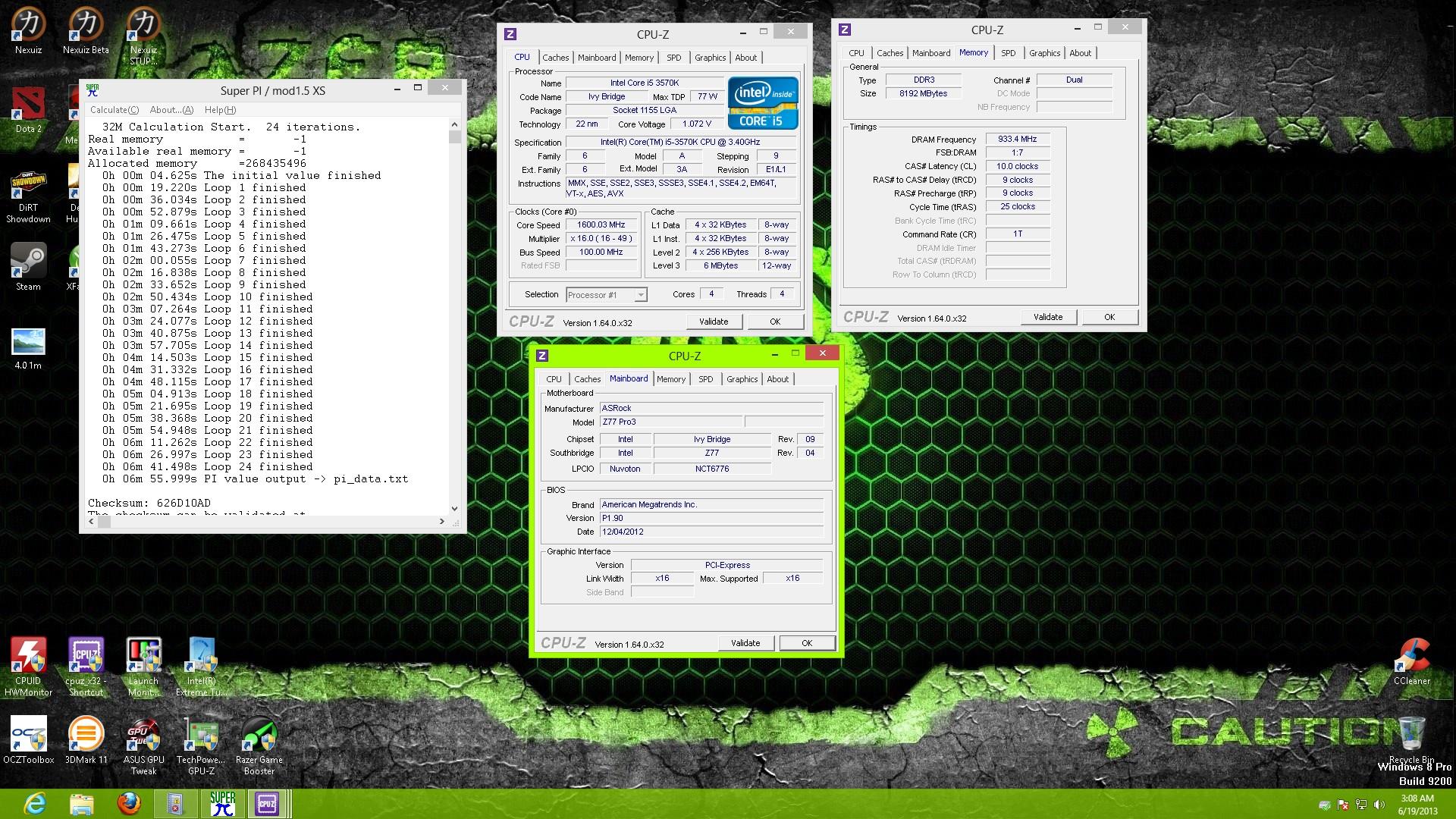Click the clock in the system tray

coord(1417,805)
